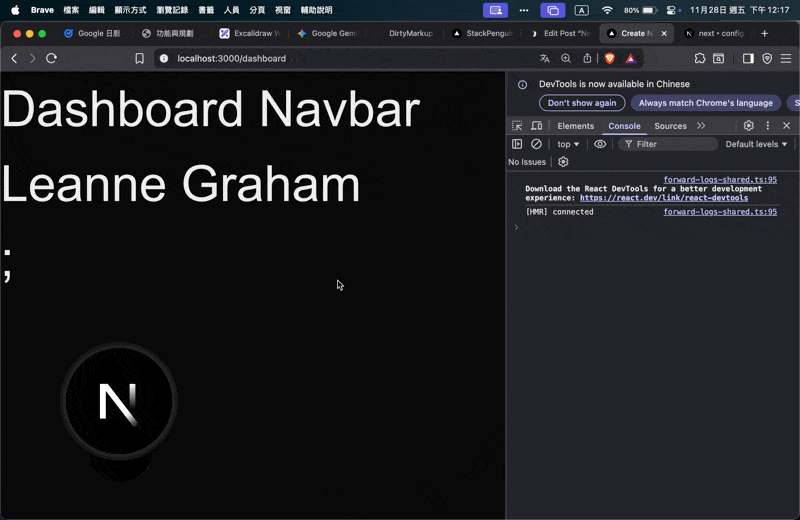Switch to the Elements tab
The image size is (800, 520).
(575, 126)
